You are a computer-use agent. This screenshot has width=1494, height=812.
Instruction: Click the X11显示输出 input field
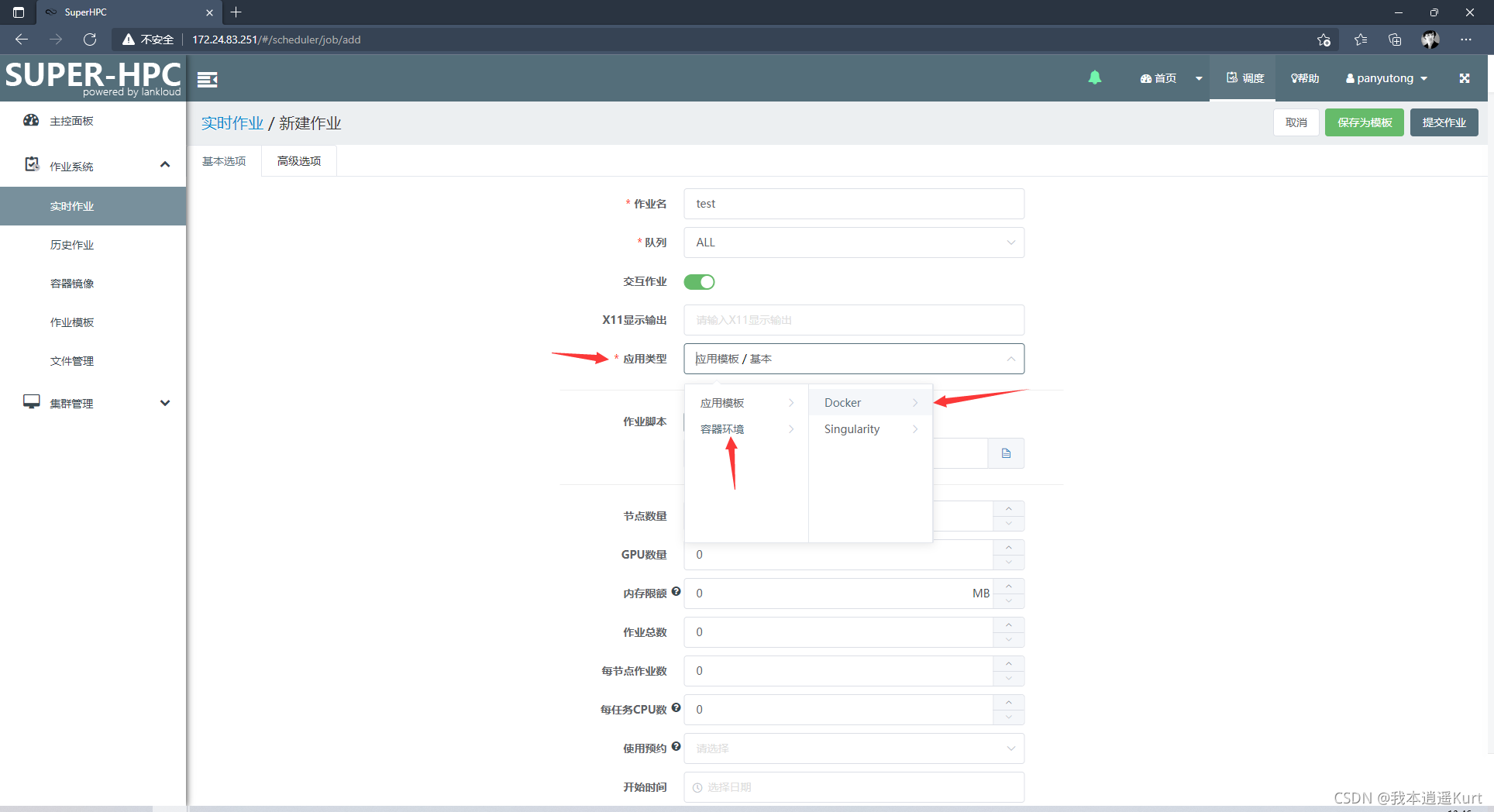tap(854, 320)
